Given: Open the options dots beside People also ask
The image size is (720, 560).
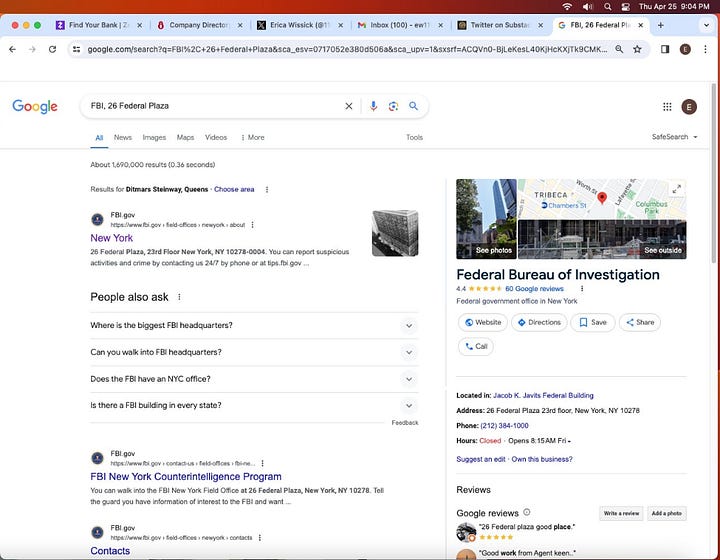Looking at the screenshot, I should 180,297.
